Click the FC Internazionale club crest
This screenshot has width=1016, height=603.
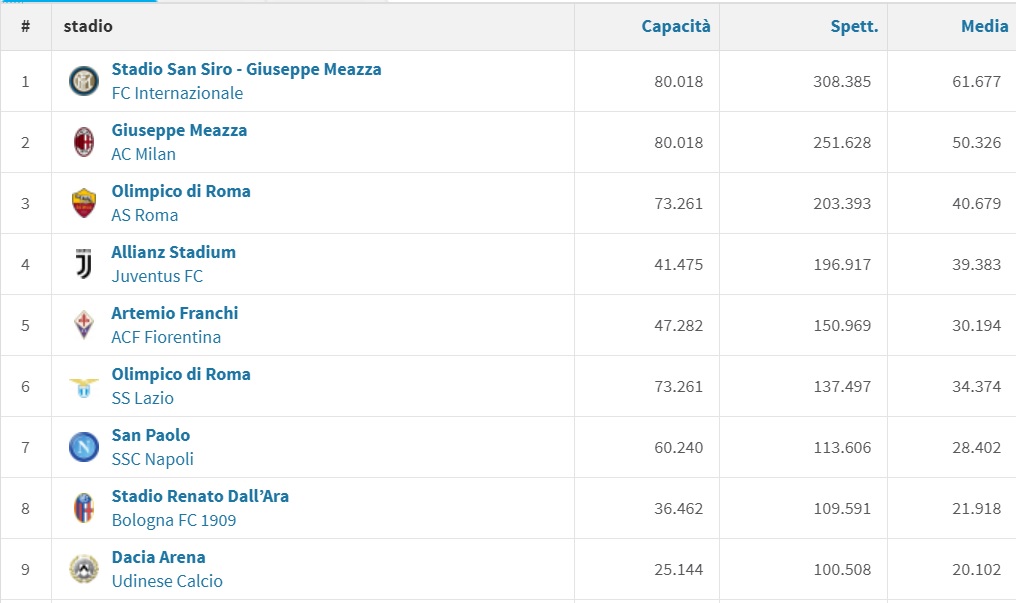(x=84, y=81)
